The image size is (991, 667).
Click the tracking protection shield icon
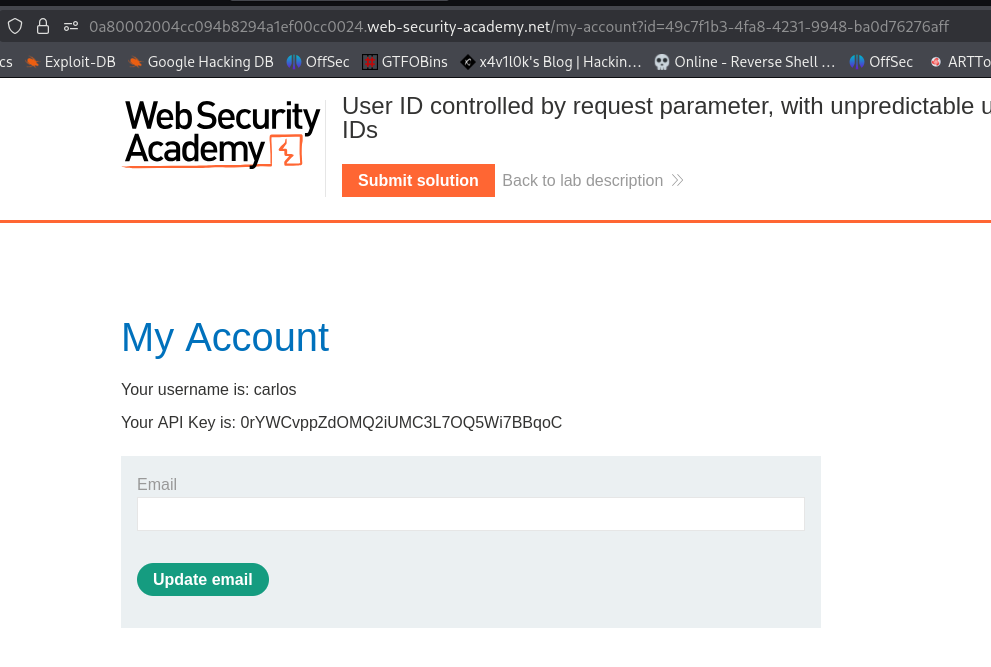click(14, 26)
